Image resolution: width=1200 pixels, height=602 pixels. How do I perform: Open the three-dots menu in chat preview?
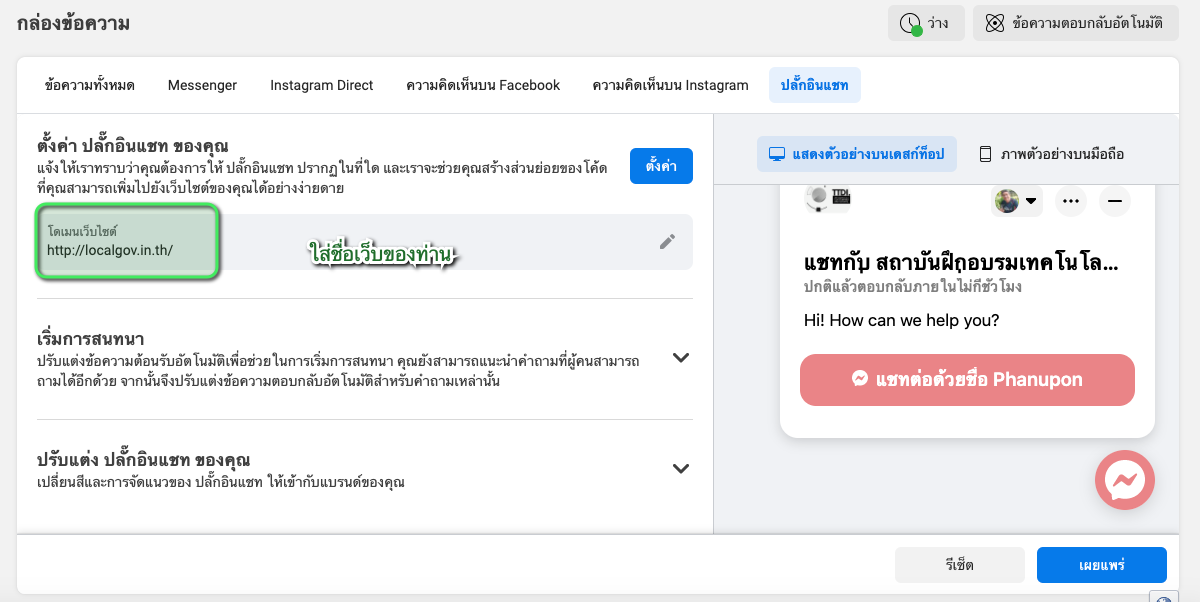1071,201
